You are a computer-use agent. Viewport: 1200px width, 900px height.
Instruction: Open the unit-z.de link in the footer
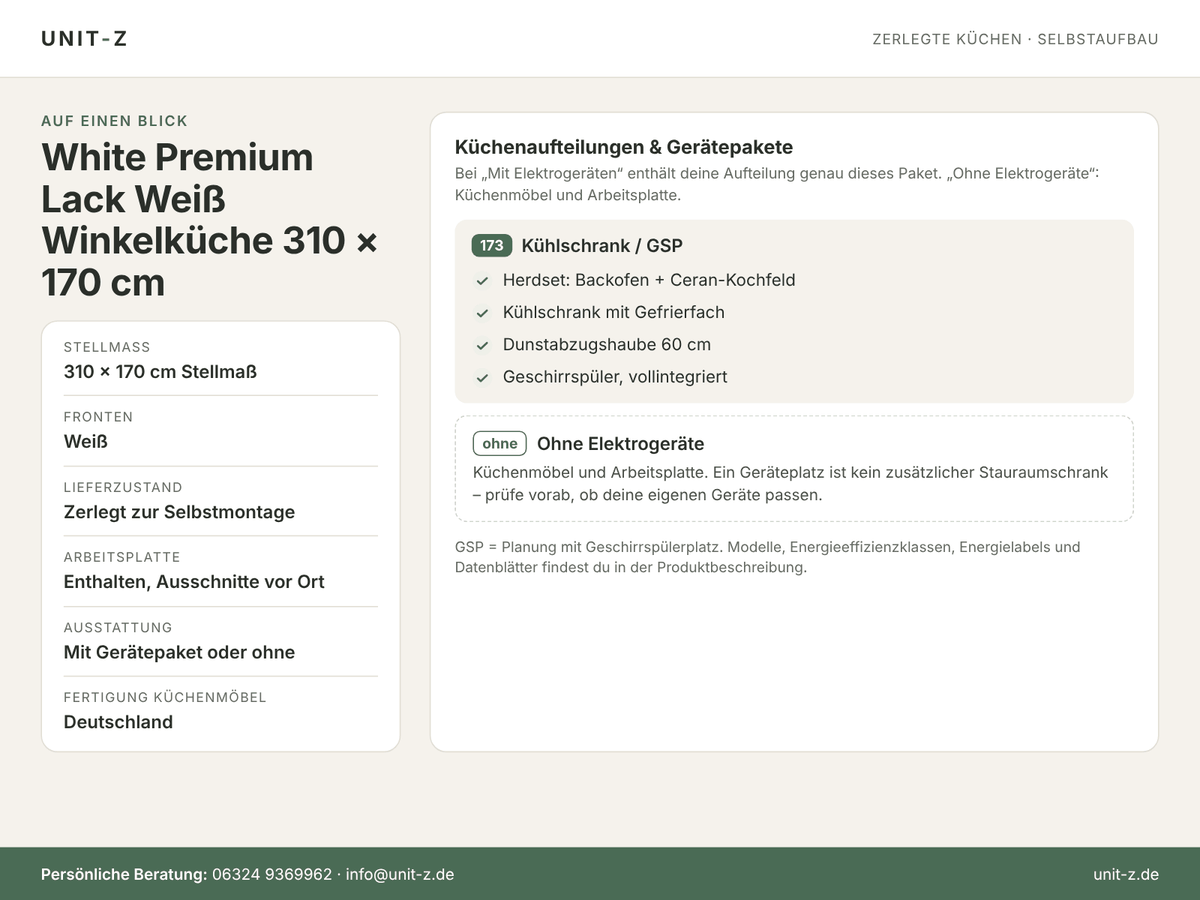point(1126,874)
